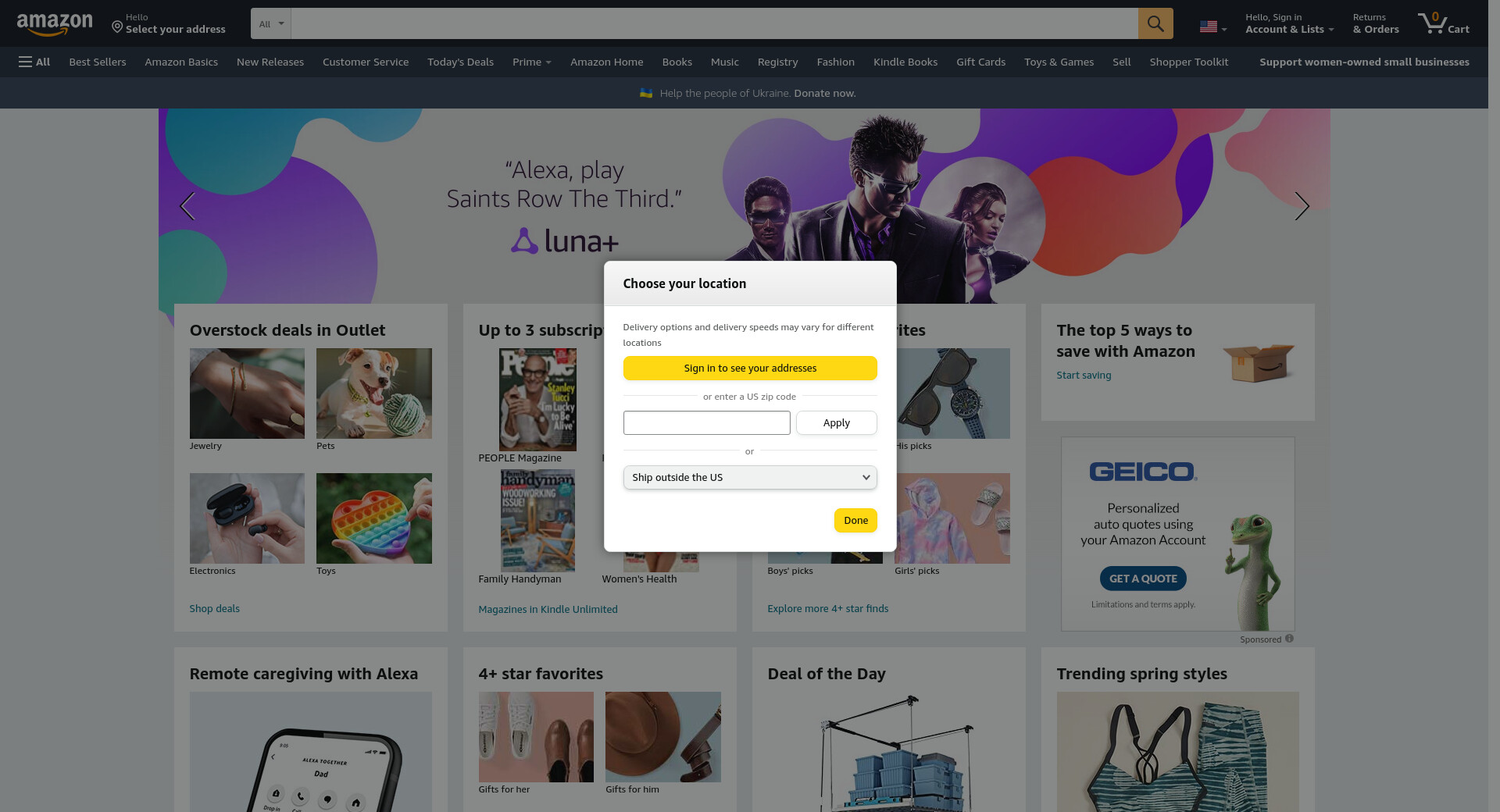Focus the US zip code field
This screenshot has height=812, width=1500.
706,422
